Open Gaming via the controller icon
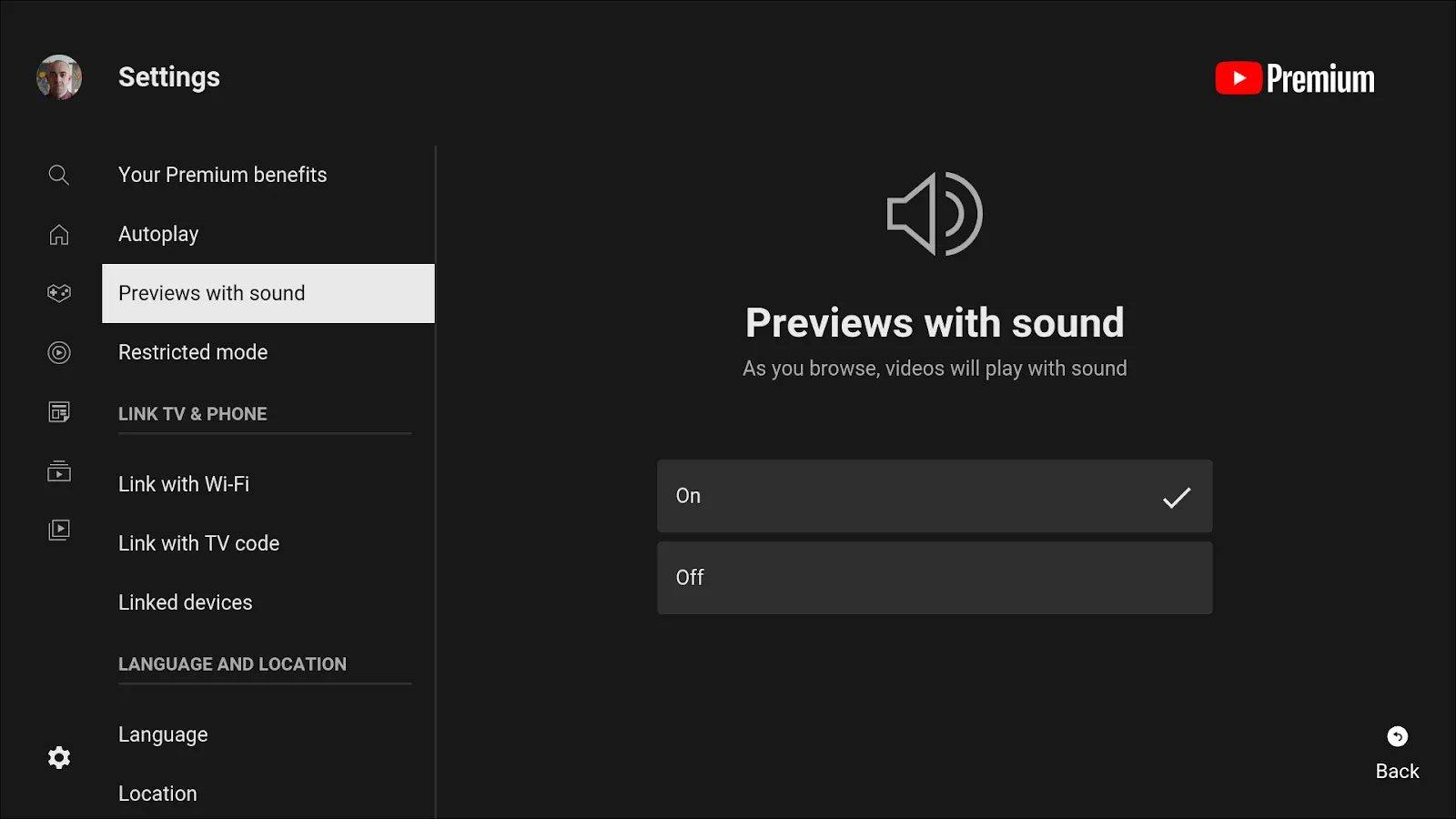This screenshot has height=819, width=1456. pos(59,293)
